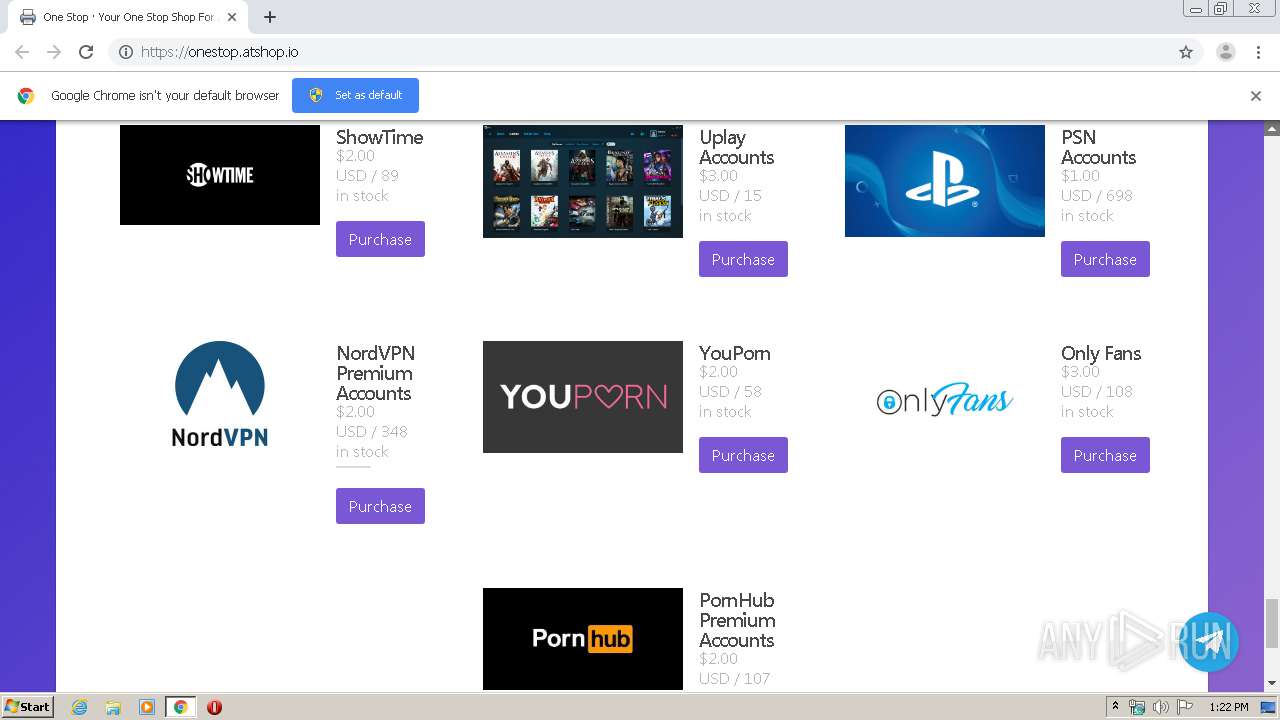The image size is (1280, 720).
Task: Purchase PSN Accounts
Action: (1105, 259)
